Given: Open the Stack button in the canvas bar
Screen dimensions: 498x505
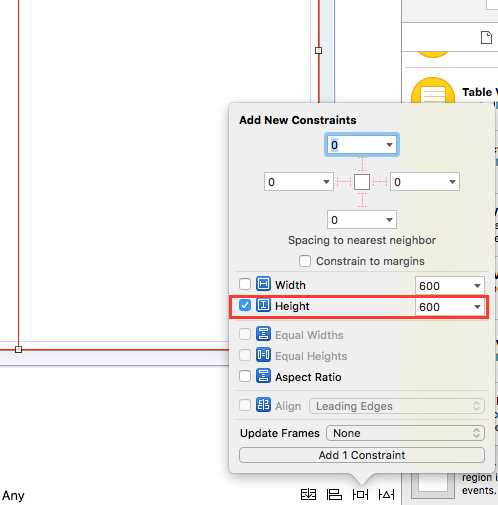Looking at the screenshot, I should pyautogui.click(x=308, y=494).
